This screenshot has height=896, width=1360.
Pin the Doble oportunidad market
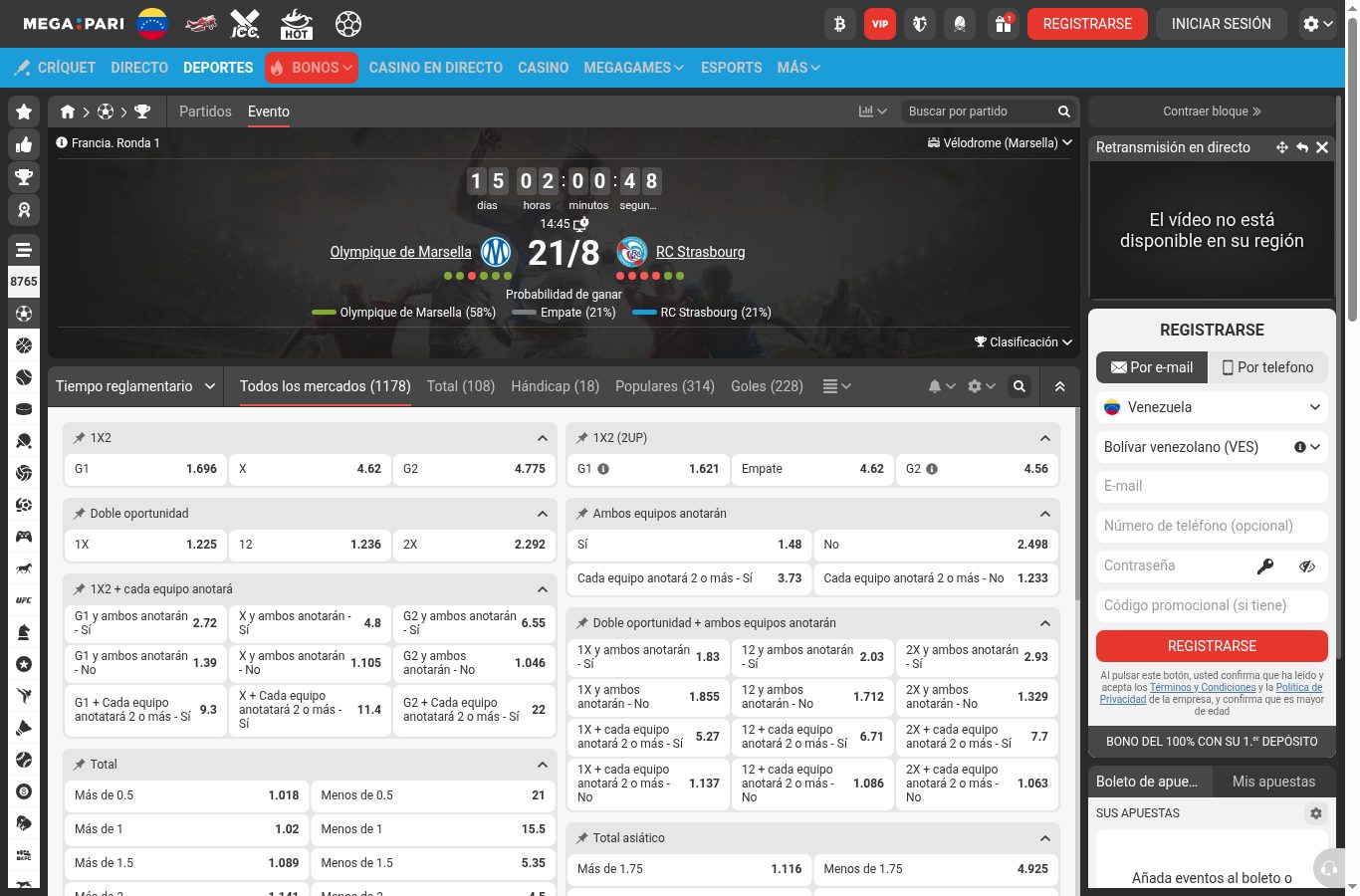pos(80,514)
